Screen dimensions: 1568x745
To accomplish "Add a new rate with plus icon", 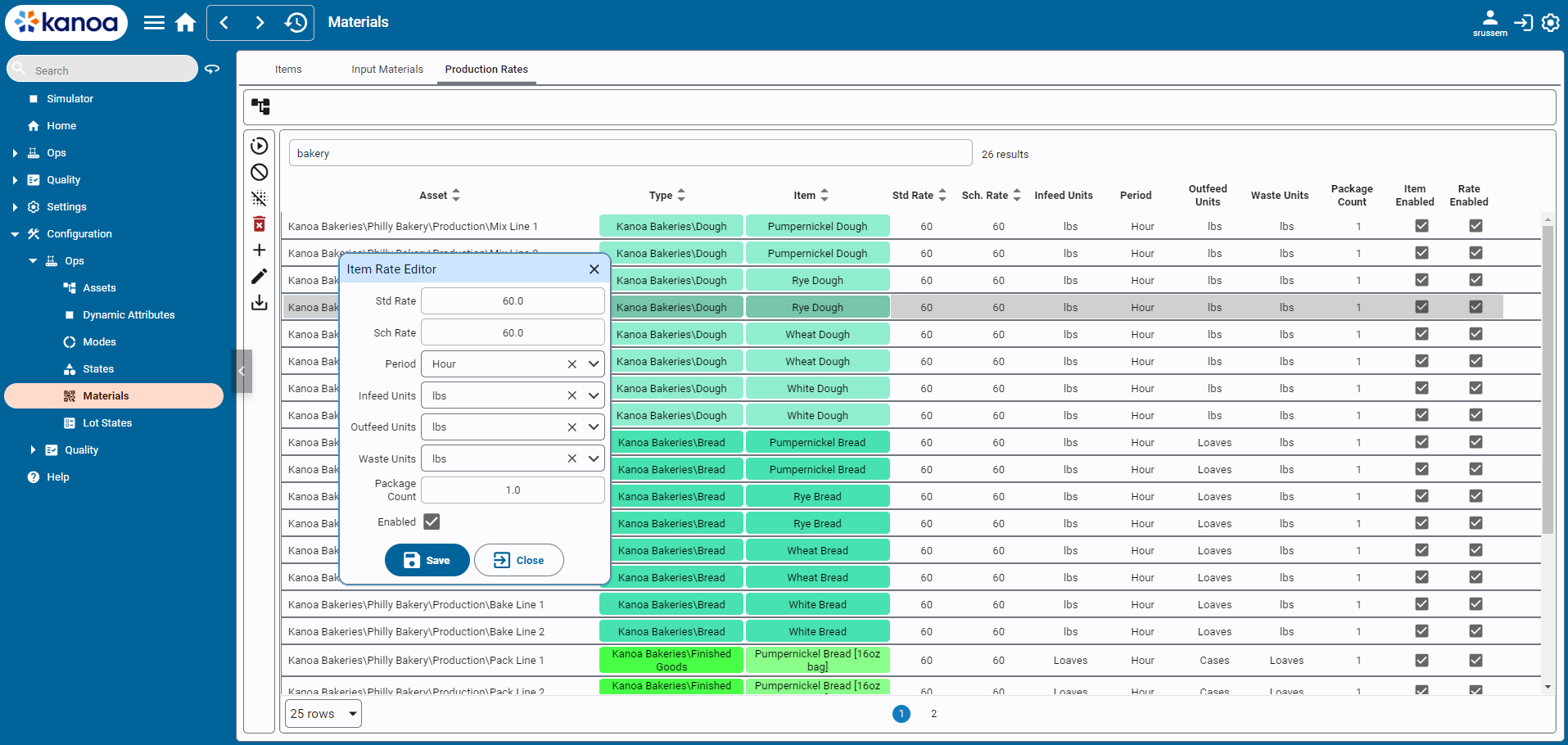I will 259,250.
